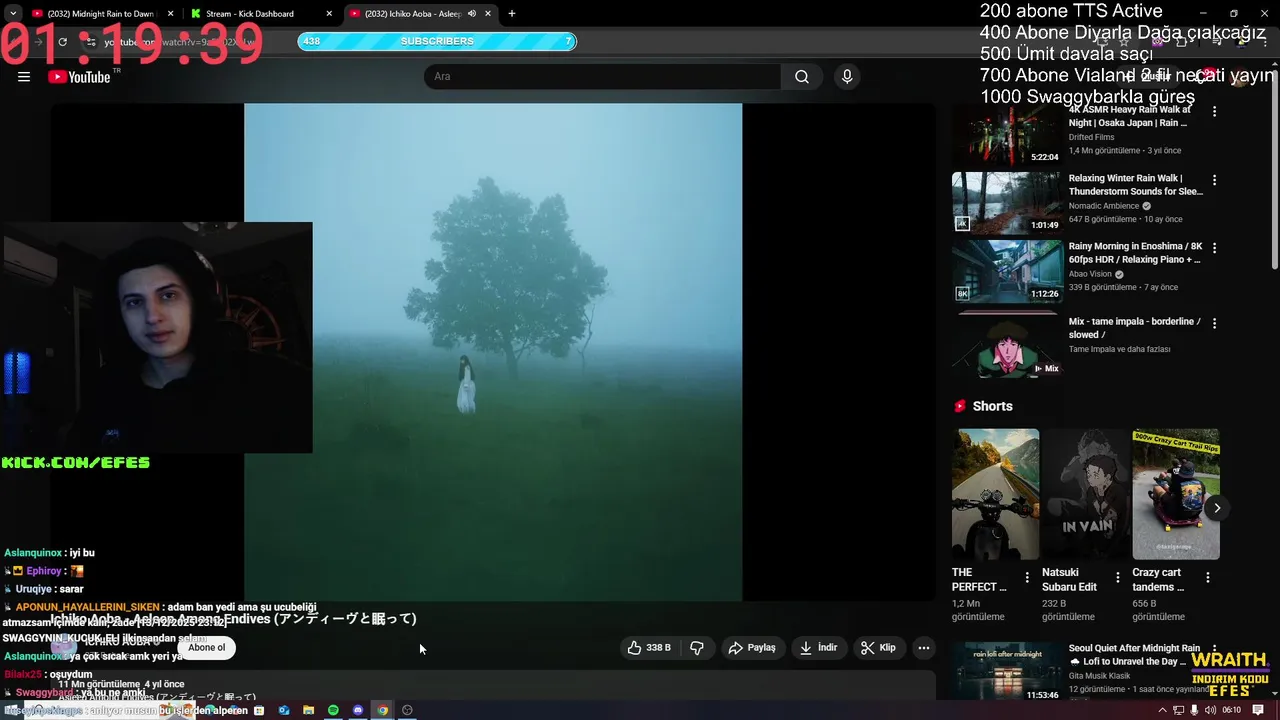
Task: Click Rainy Morning in Enoshima title link
Action: (x=1135, y=253)
